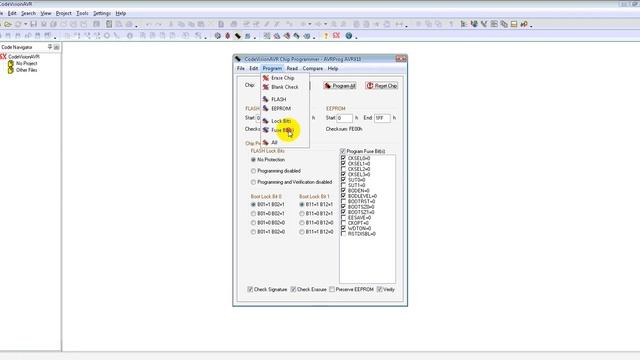The image size is (640, 360).
Task: Toggle the Check Signature checkbox
Action: (250, 289)
